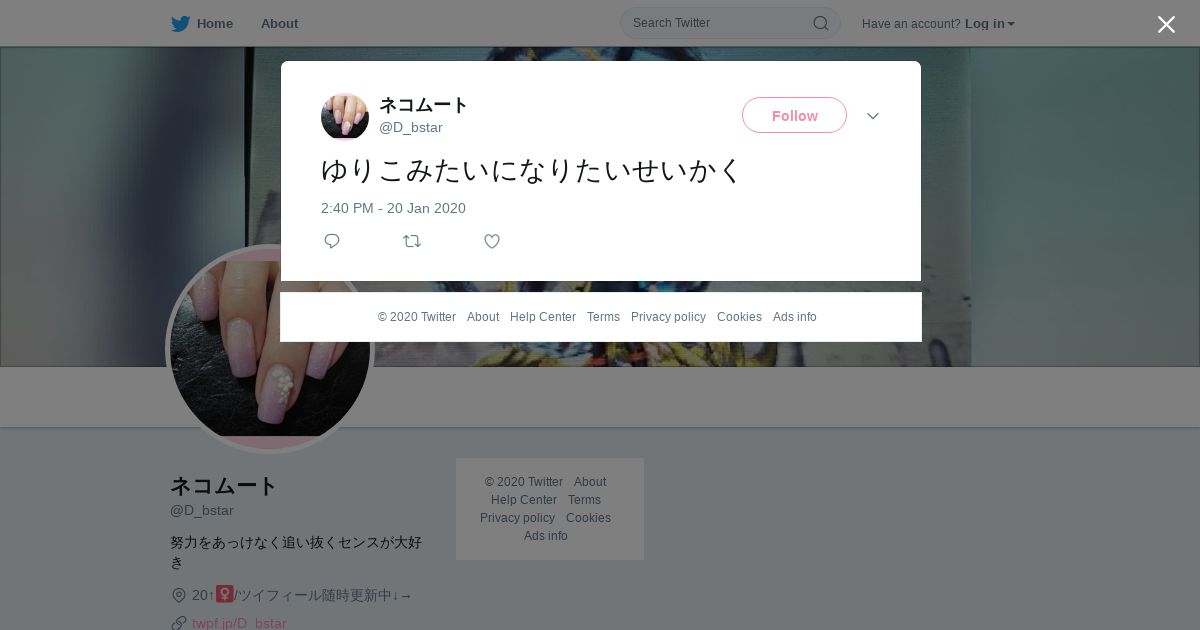The width and height of the screenshot is (1200, 630).
Task: Close the tweet overlay with the X
Action: pos(1166,24)
